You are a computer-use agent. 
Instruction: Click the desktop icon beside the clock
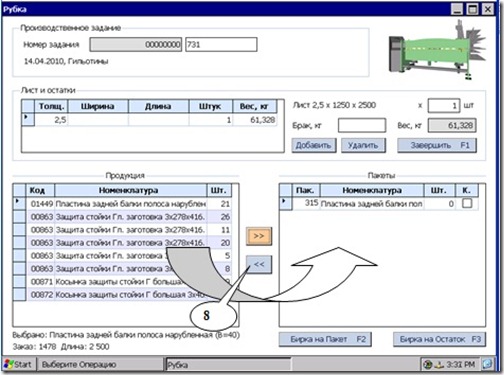tap(487, 364)
